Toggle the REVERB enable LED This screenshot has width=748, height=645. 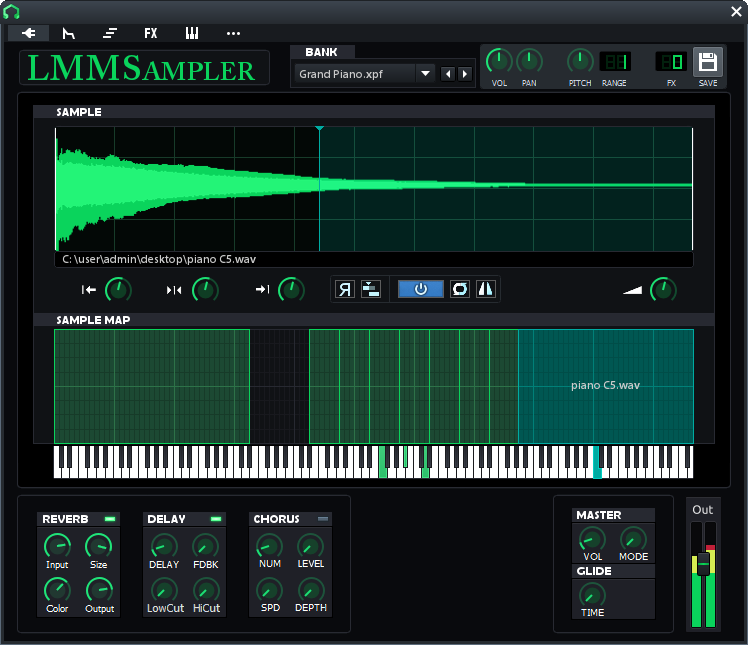click(110, 519)
